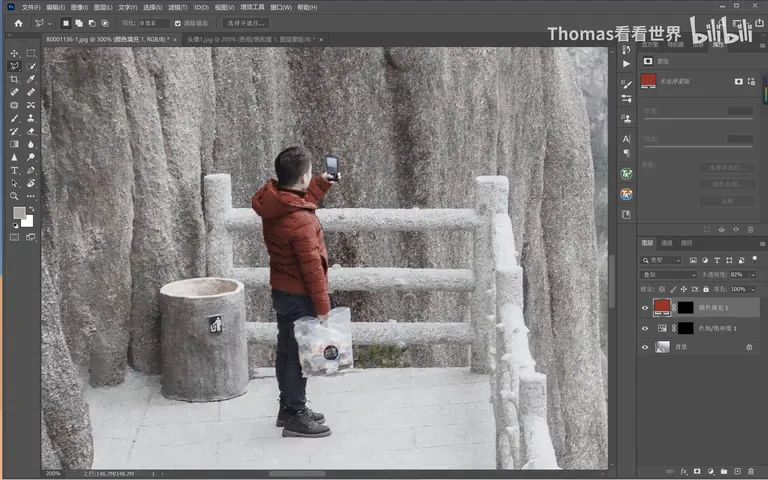
Task: Select the Crop tool
Action: 14,79
